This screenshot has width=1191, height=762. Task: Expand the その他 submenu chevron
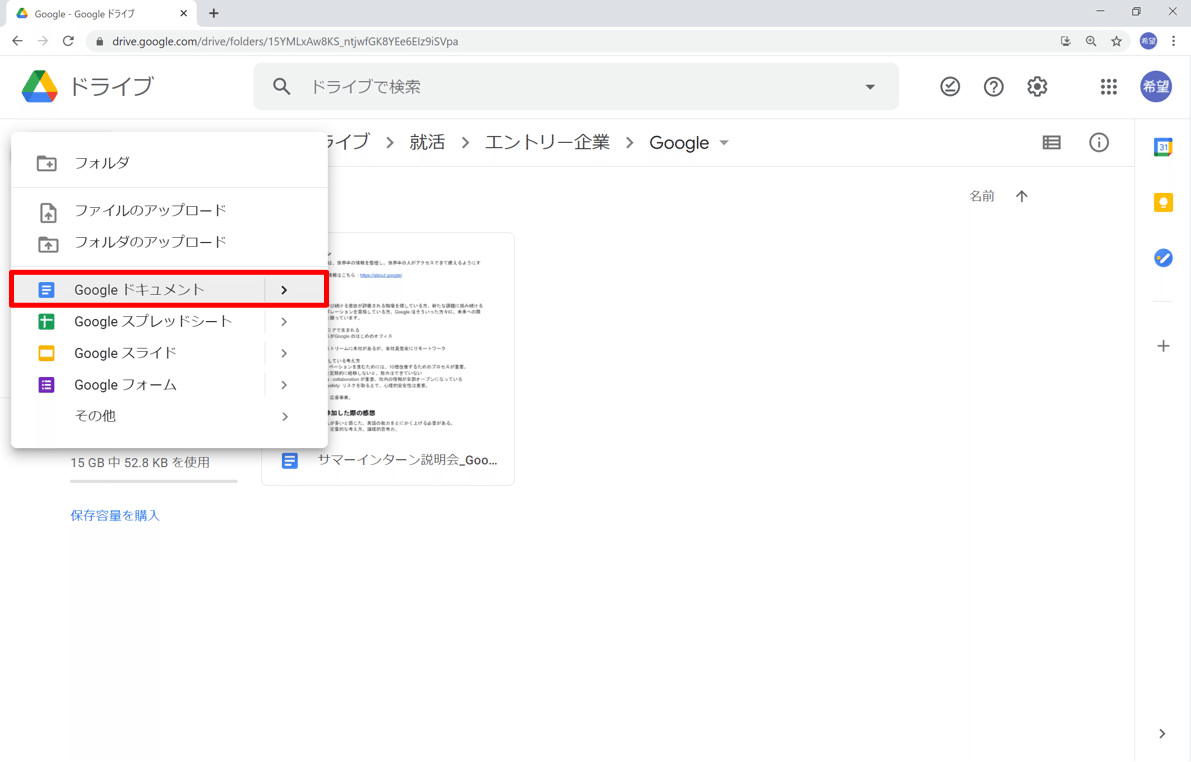pyautogui.click(x=284, y=416)
